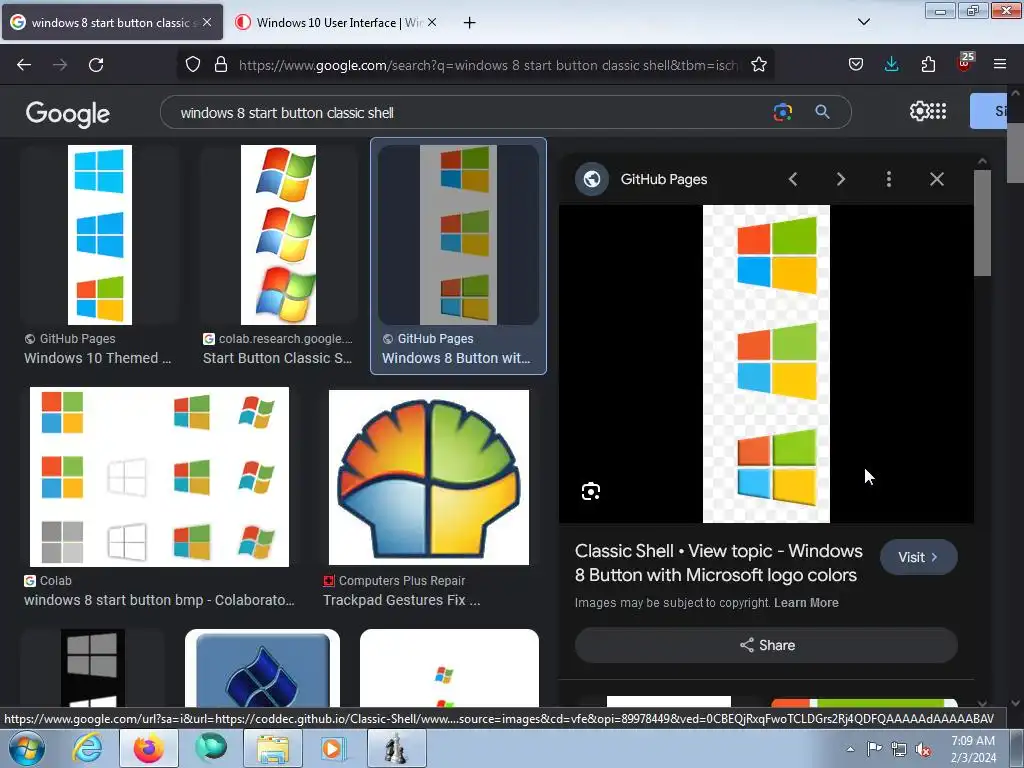Open File Explorer from taskbar

(x=273, y=748)
